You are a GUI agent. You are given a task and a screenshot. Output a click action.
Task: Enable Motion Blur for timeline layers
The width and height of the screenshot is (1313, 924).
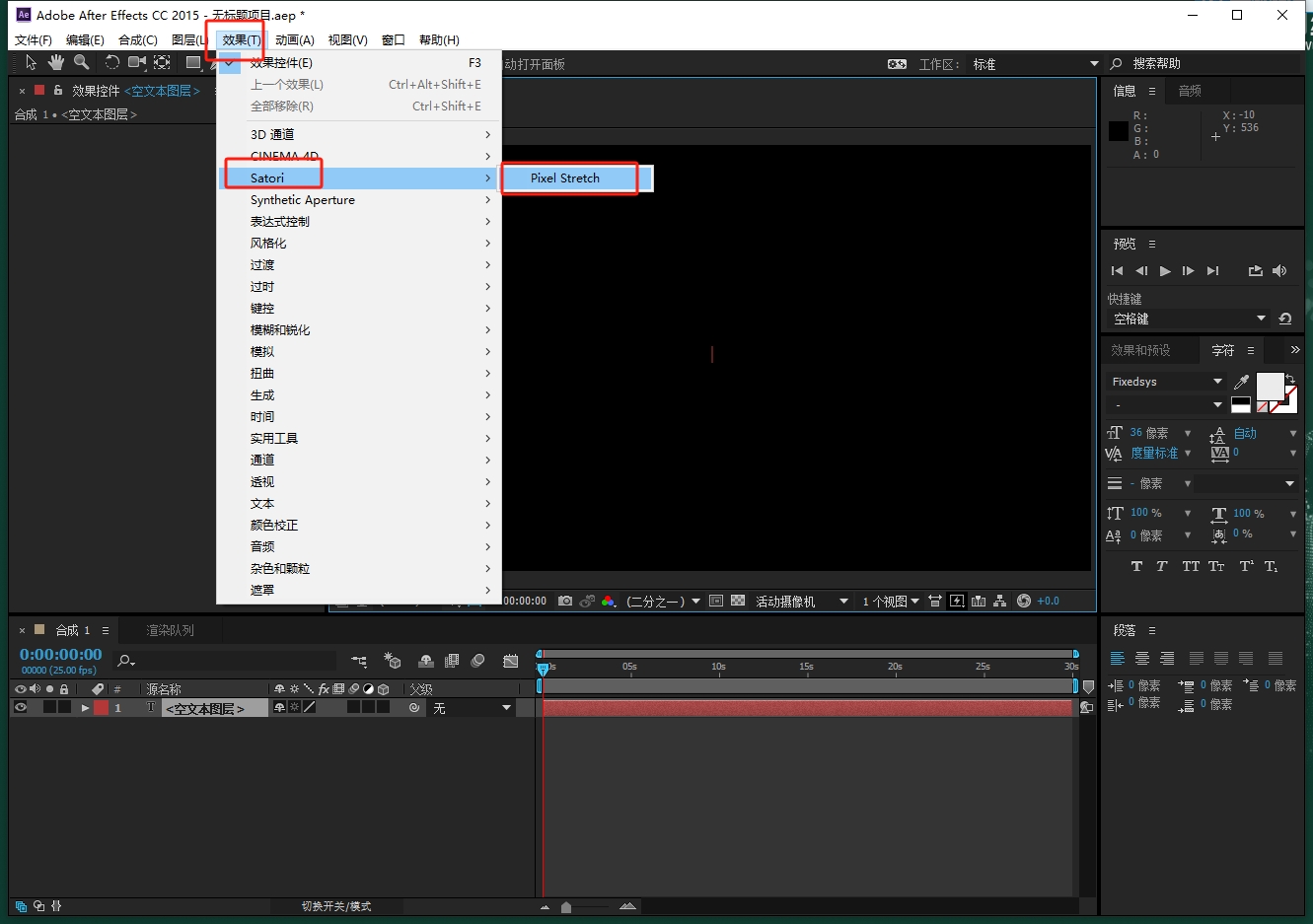477,661
